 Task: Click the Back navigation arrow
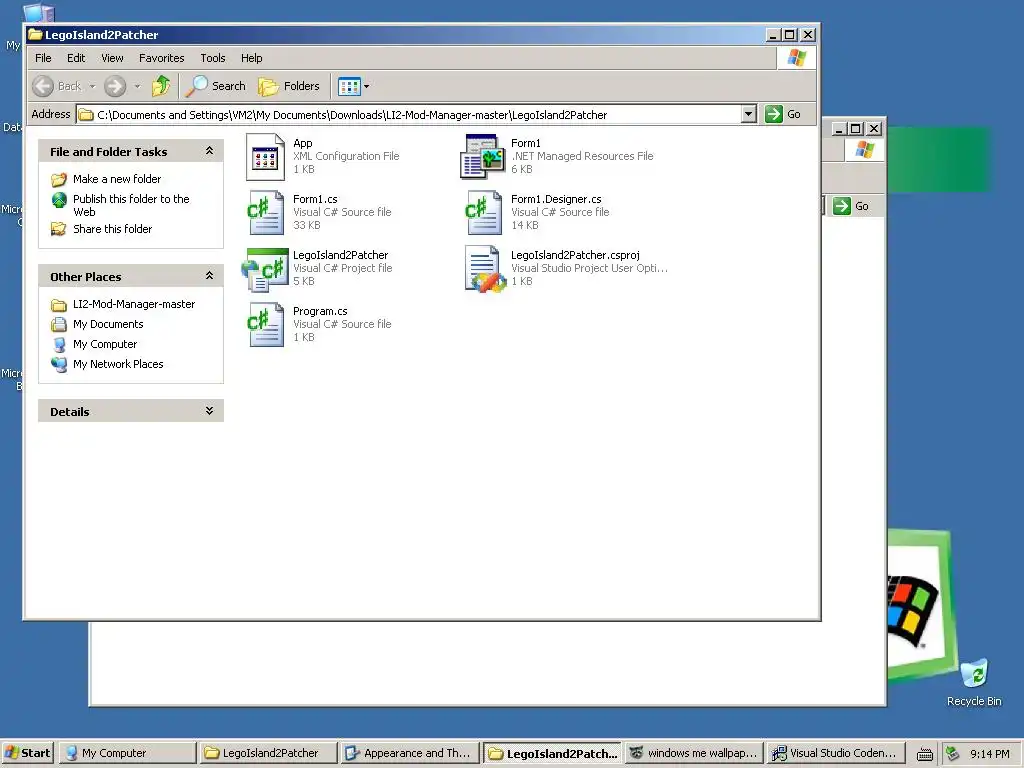pyautogui.click(x=43, y=86)
